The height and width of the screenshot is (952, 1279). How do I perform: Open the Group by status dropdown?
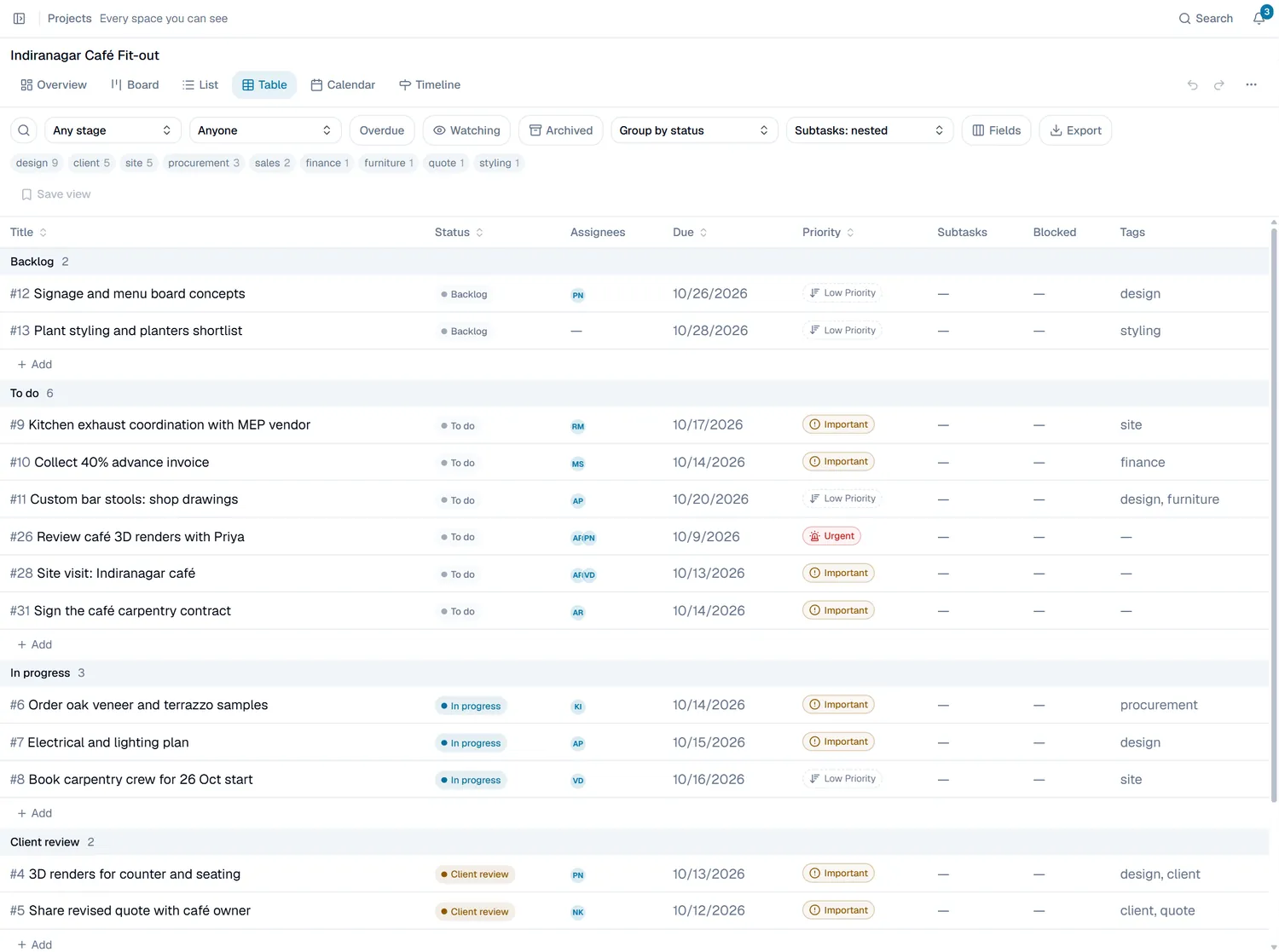pos(694,130)
